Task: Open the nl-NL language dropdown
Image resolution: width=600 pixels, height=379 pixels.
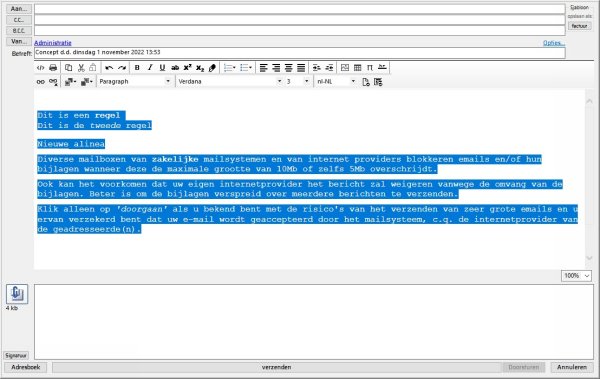Action: pyautogui.click(x=336, y=82)
